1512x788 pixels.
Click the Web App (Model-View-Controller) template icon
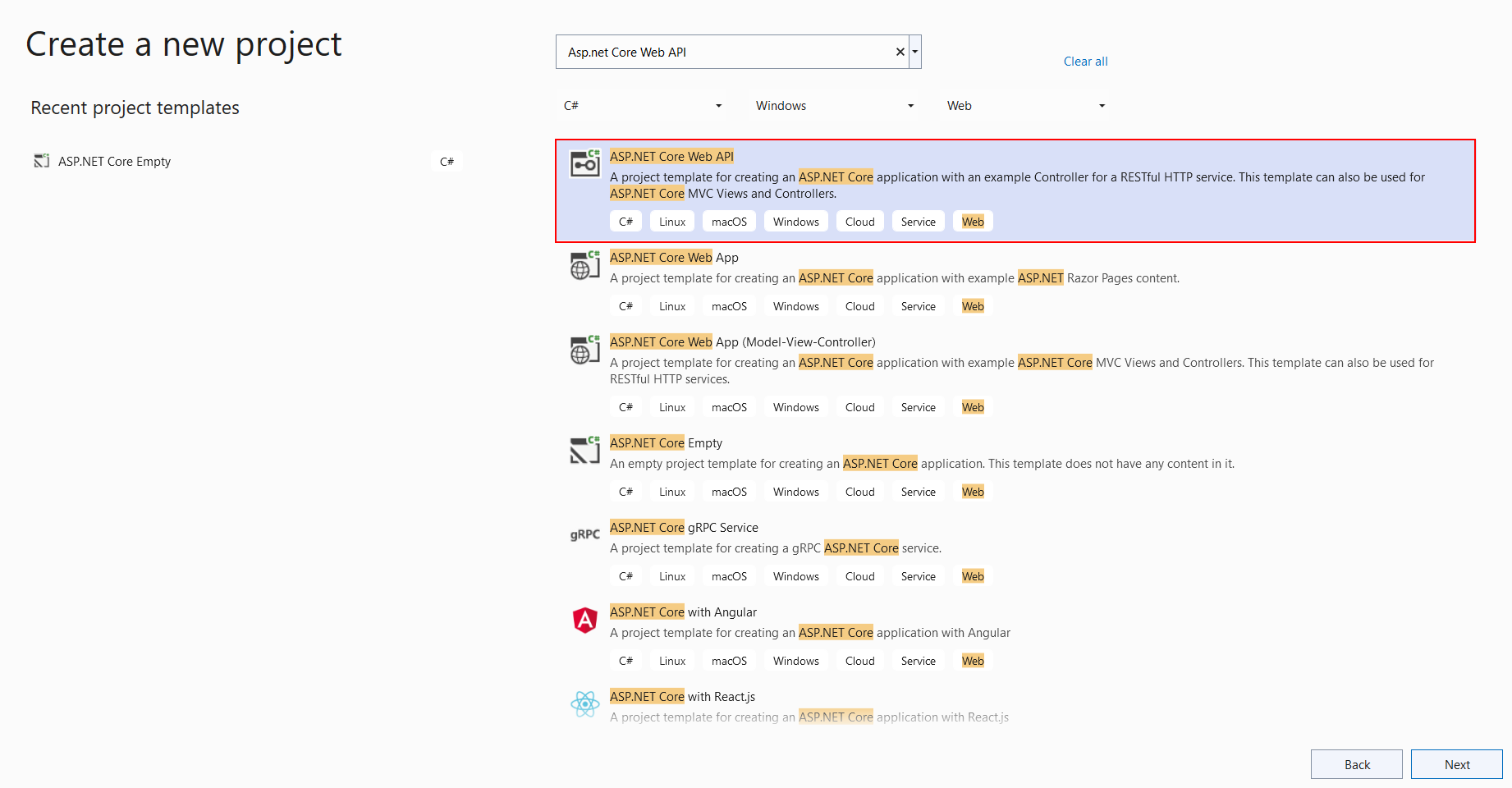coord(585,349)
